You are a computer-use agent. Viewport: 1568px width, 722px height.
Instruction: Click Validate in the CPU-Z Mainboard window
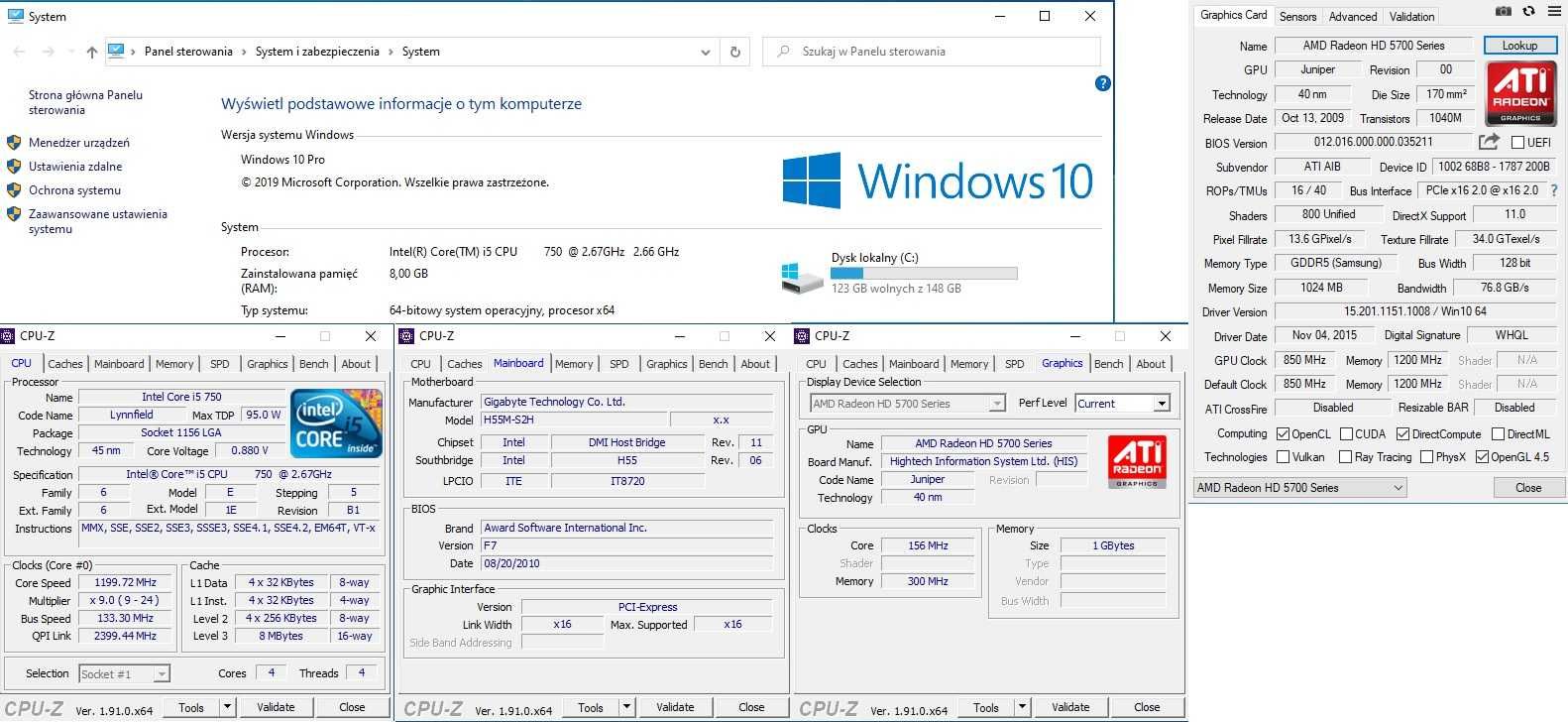click(675, 707)
